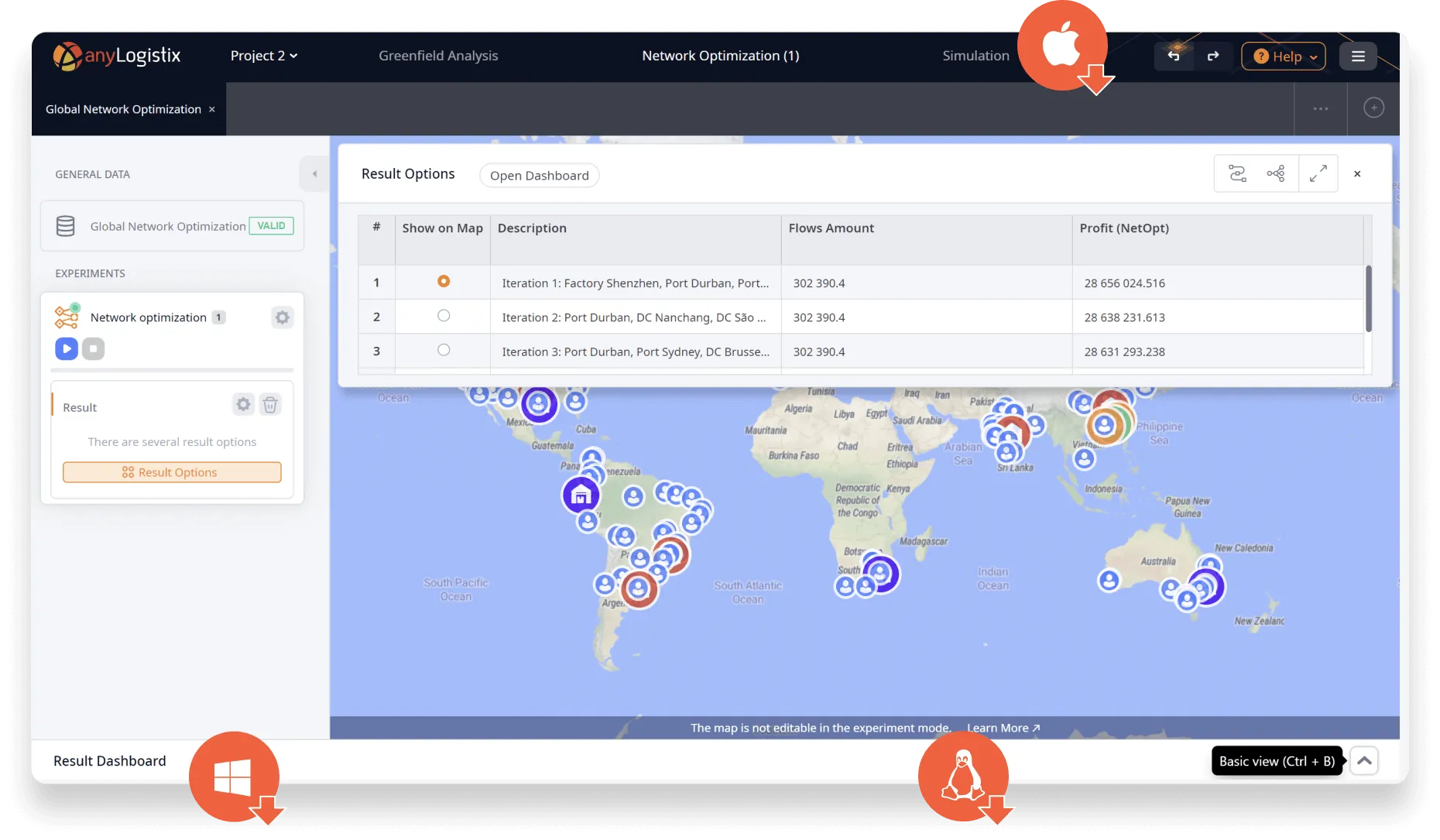Image resolution: width=1440 pixels, height=840 pixels.
Task: Click the undo arrow icon
Action: [x=1174, y=56]
